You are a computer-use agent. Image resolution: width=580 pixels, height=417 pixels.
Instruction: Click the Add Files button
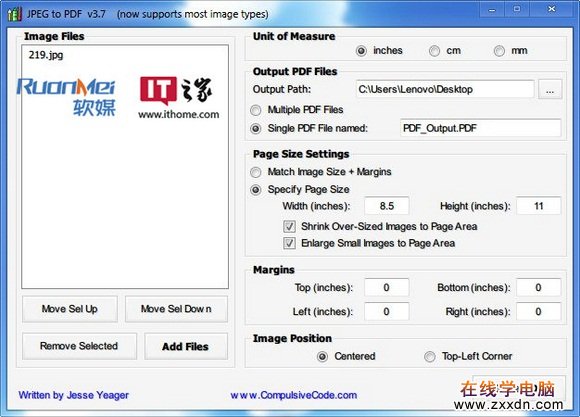tap(186, 346)
